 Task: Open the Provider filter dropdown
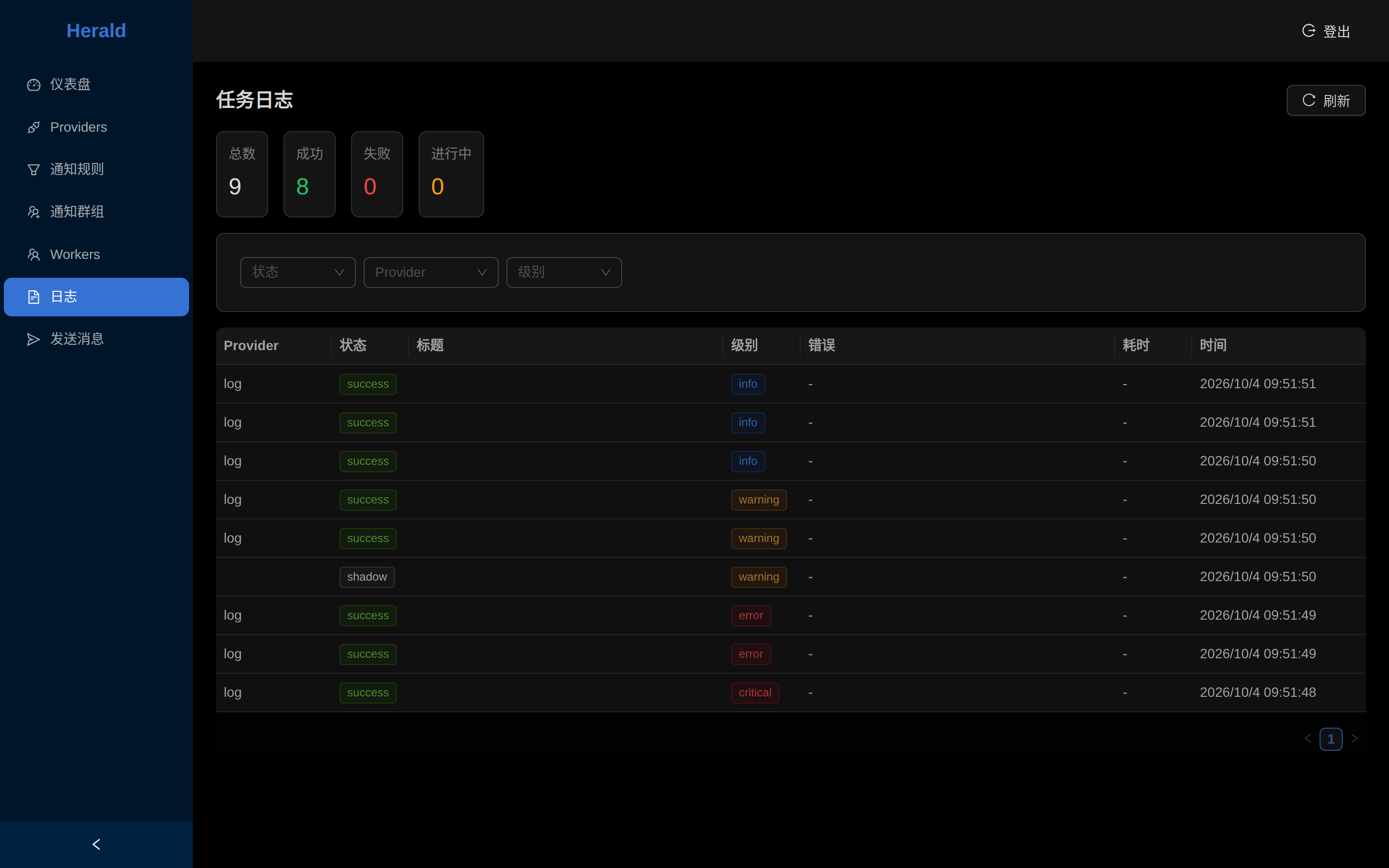pyautogui.click(x=431, y=272)
